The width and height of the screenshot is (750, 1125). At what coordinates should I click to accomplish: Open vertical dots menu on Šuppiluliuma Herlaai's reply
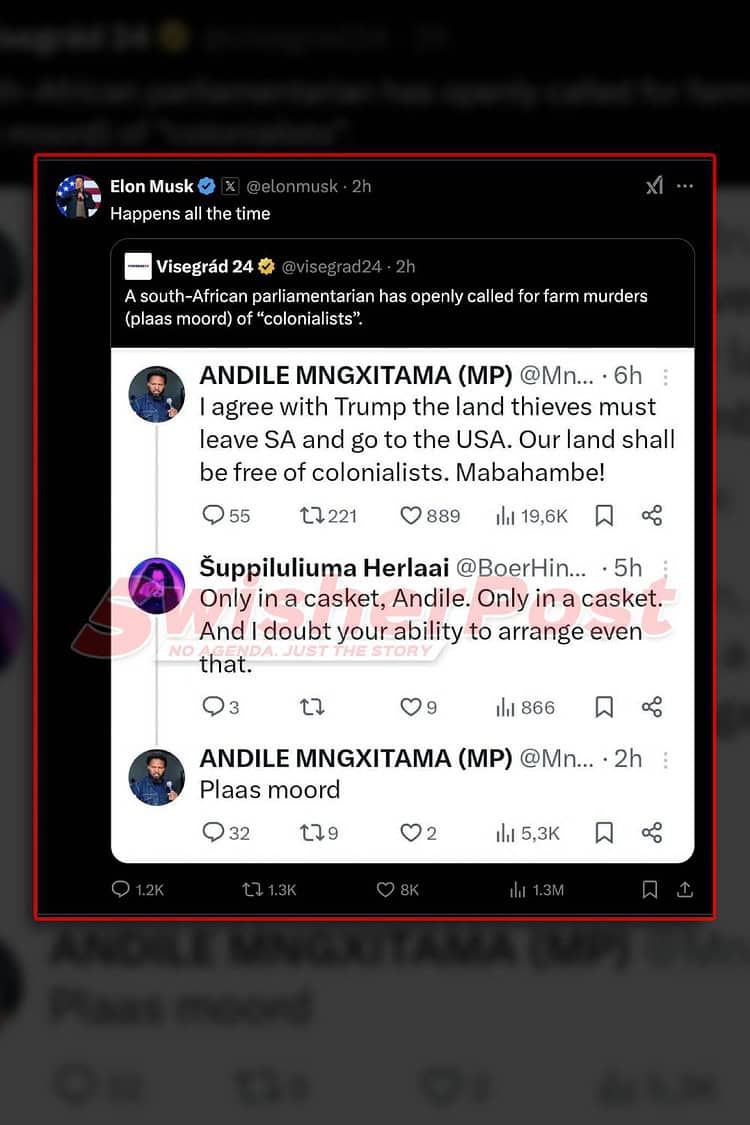[666, 568]
